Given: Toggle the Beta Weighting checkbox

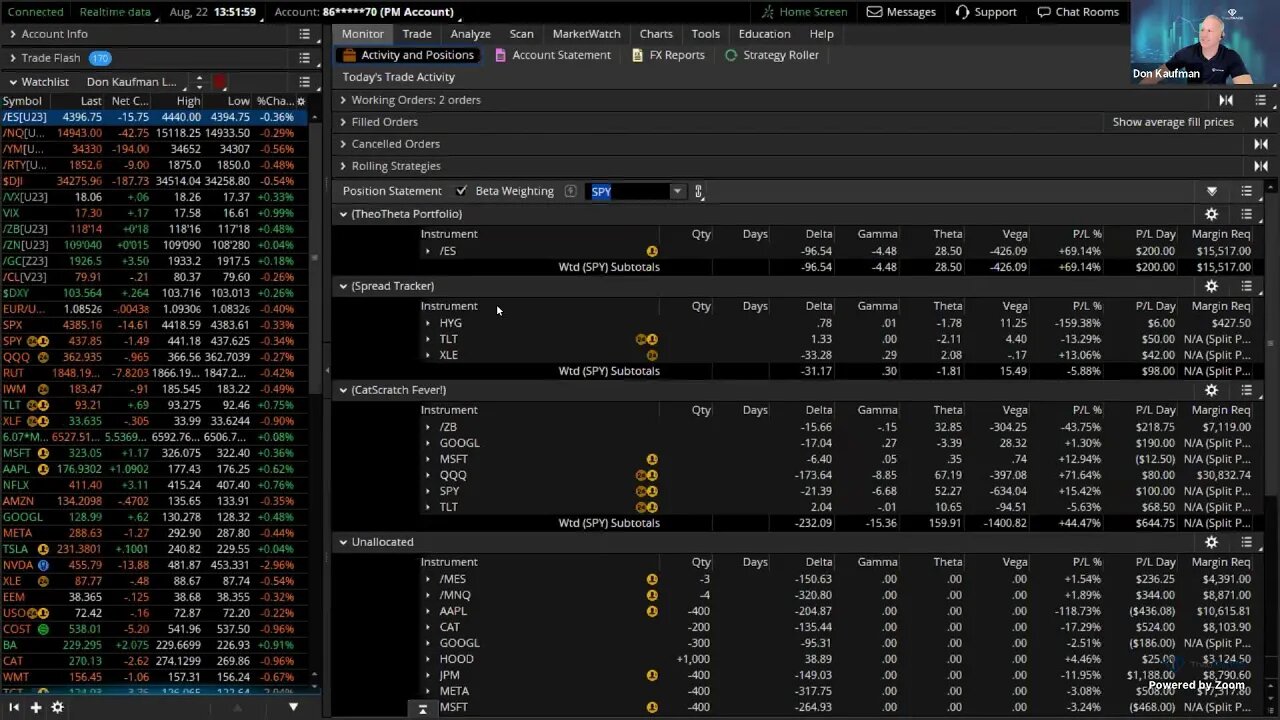Looking at the screenshot, I should pos(461,191).
